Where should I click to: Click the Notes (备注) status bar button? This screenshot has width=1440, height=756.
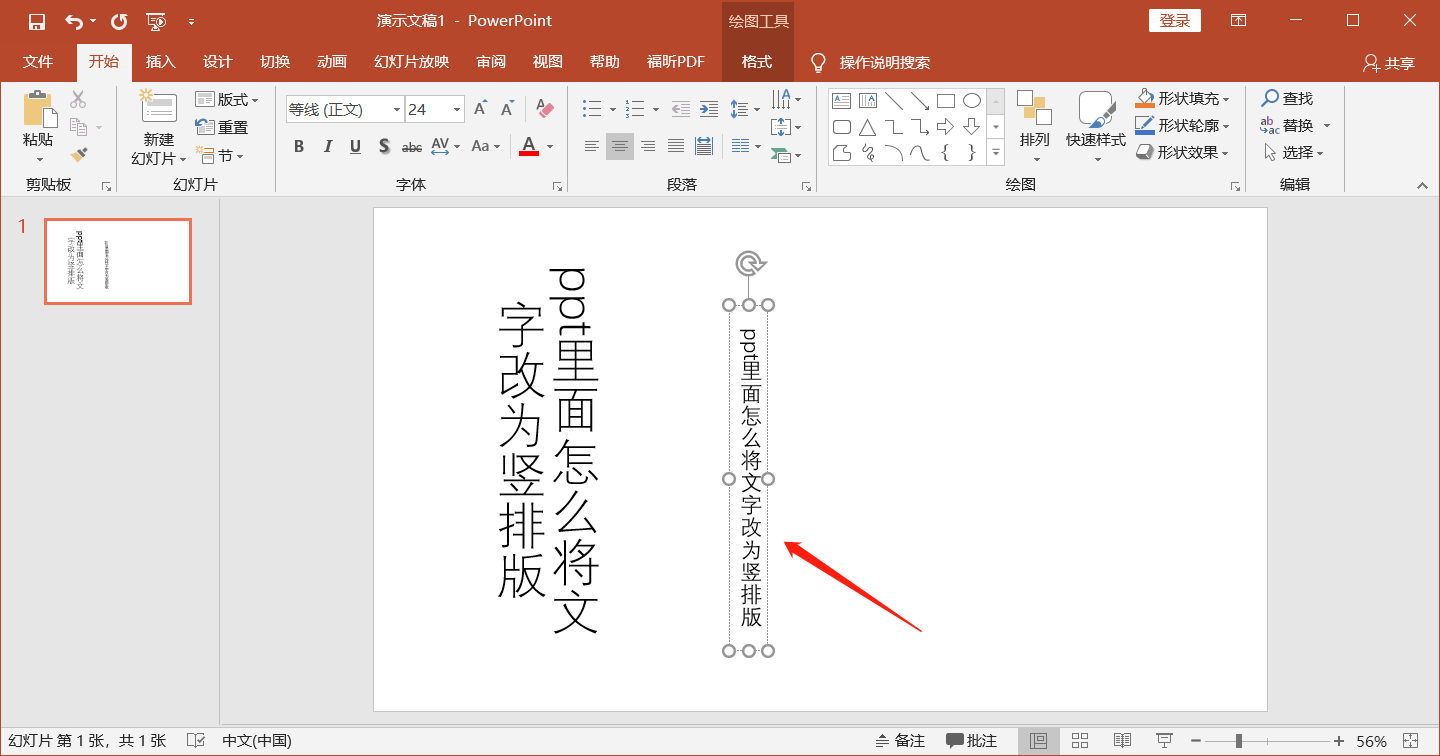point(900,741)
